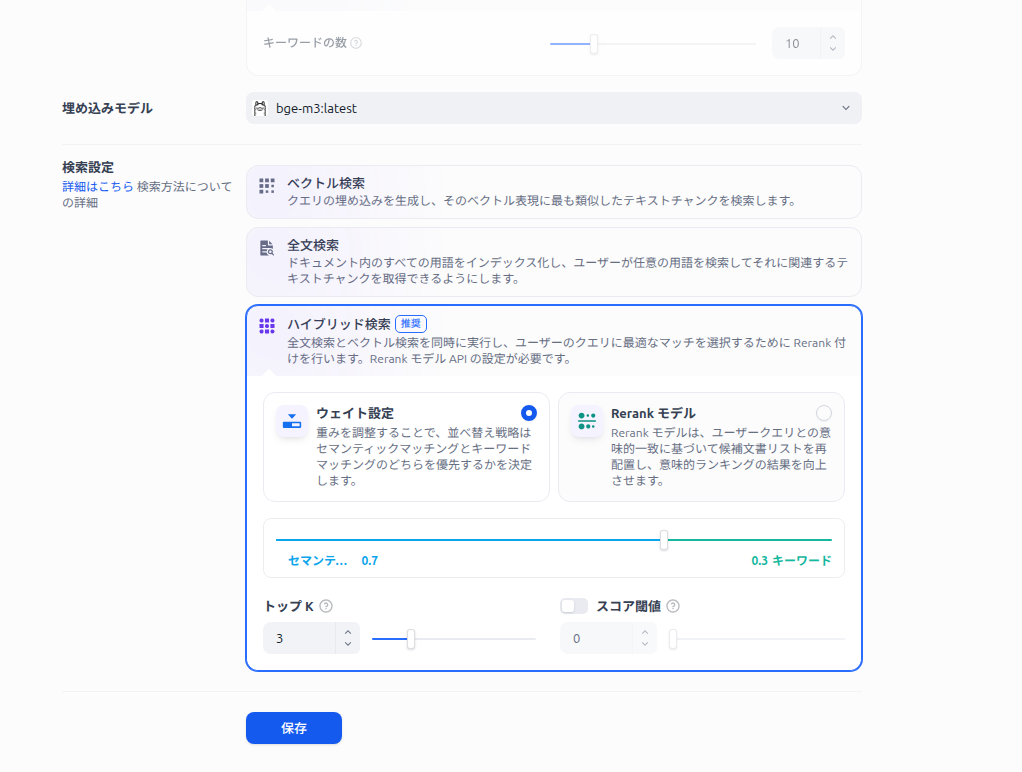Increase スコア閾値 with the up arrow

[x=645, y=632]
